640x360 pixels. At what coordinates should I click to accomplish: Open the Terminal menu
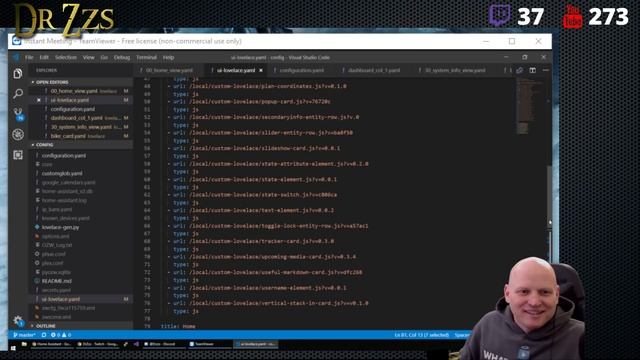coord(147,58)
